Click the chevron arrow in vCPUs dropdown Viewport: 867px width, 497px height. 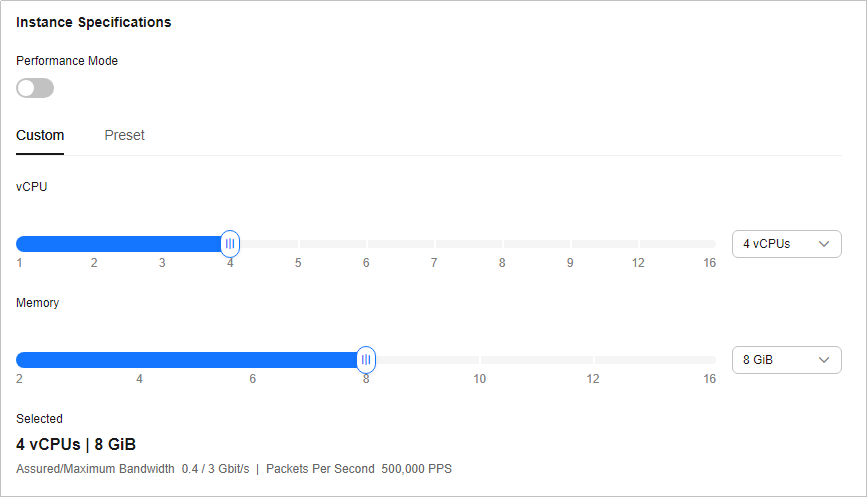pos(824,243)
